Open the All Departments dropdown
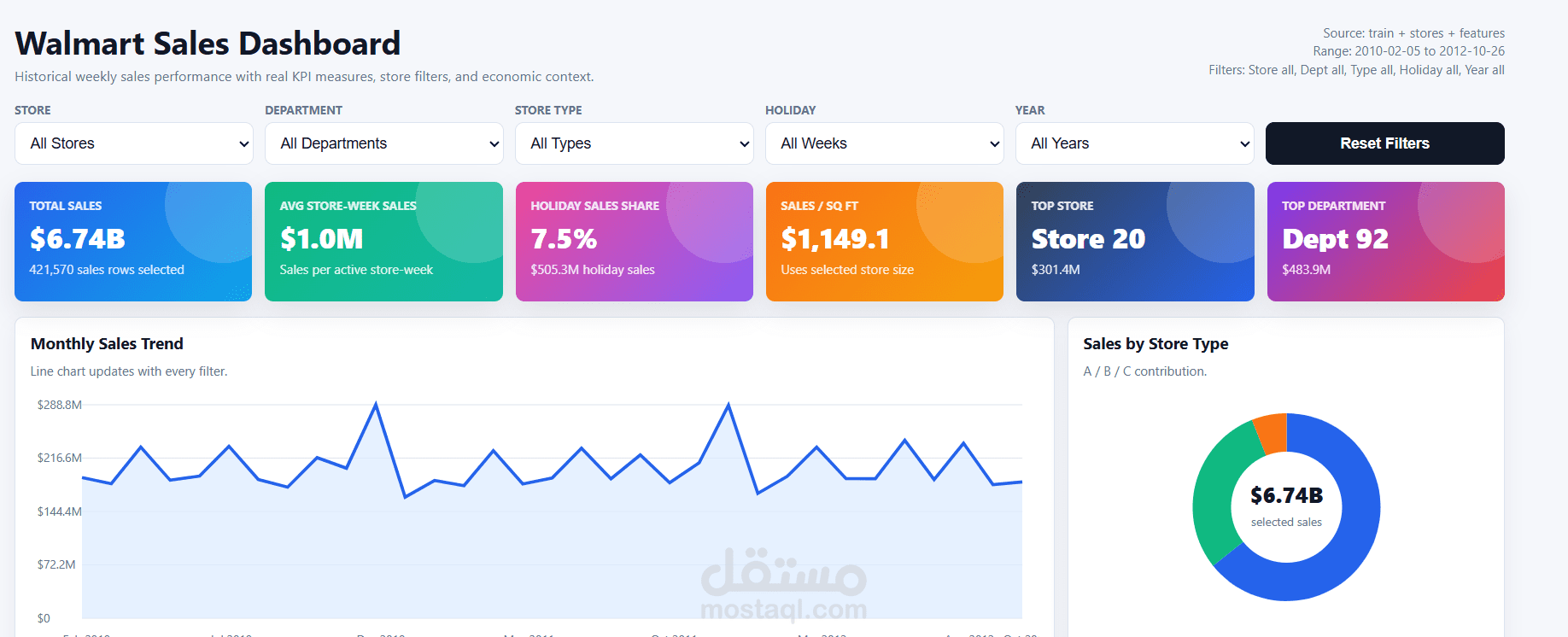This screenshot has height=637, width=1568. tap(384, 143)
